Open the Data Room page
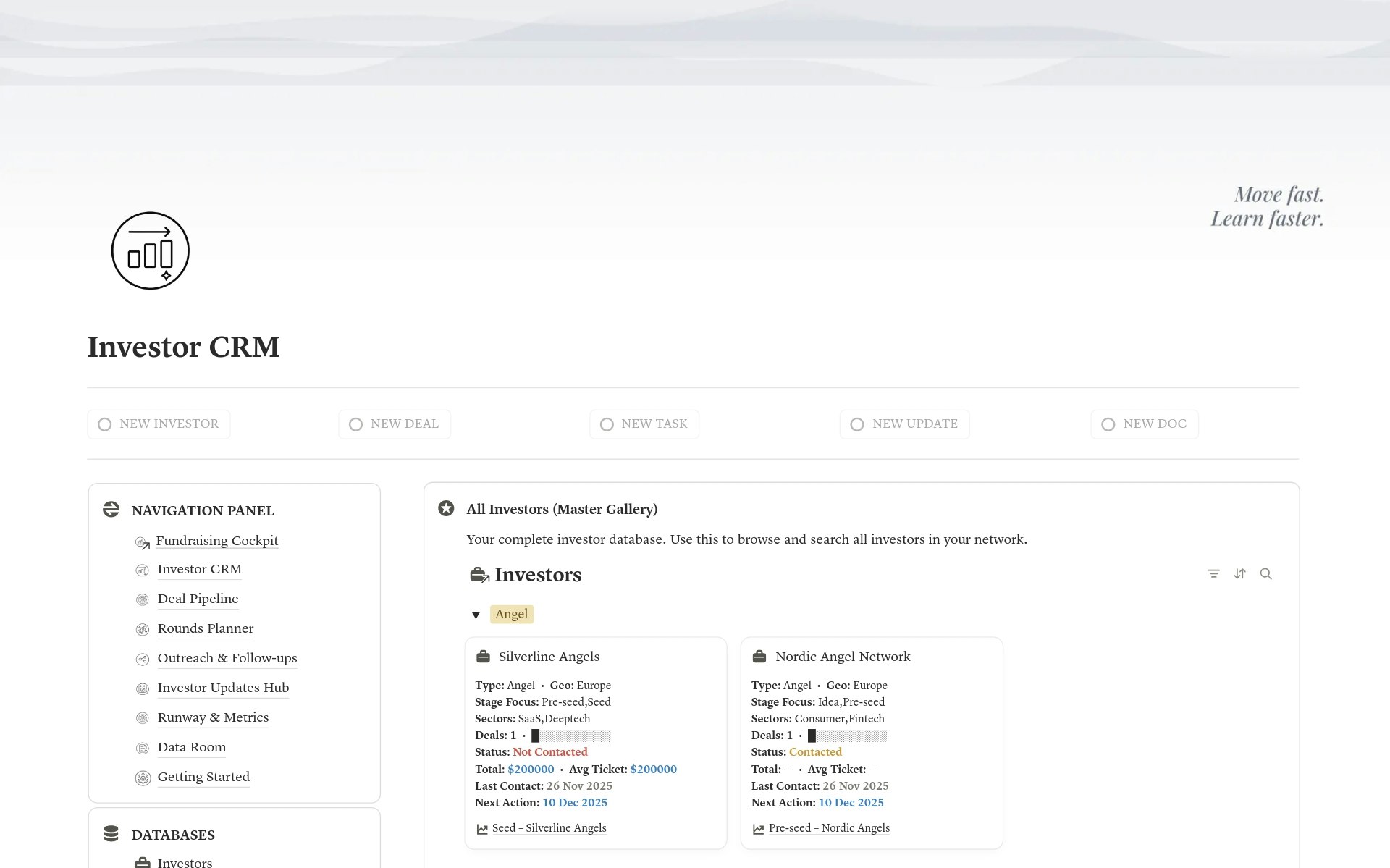The height and width of the screenshot is (868, 1390). [x=191, y=746]
